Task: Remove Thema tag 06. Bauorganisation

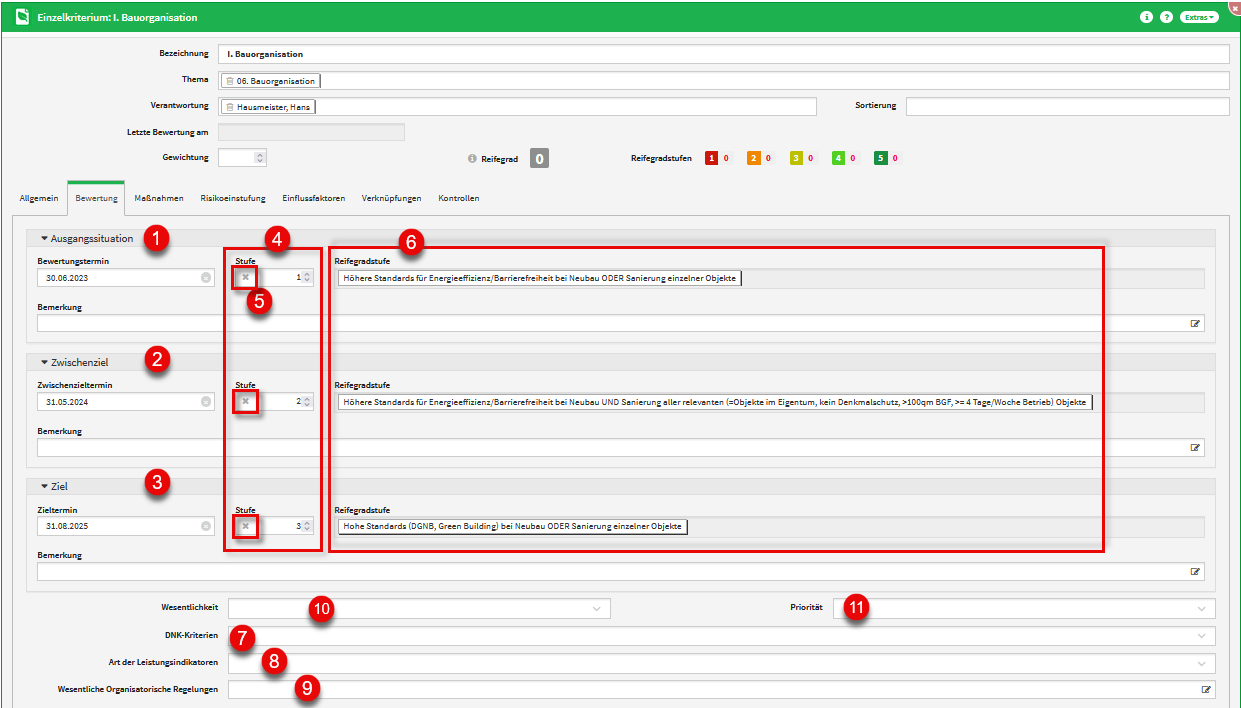Action: tap(230, 81)
